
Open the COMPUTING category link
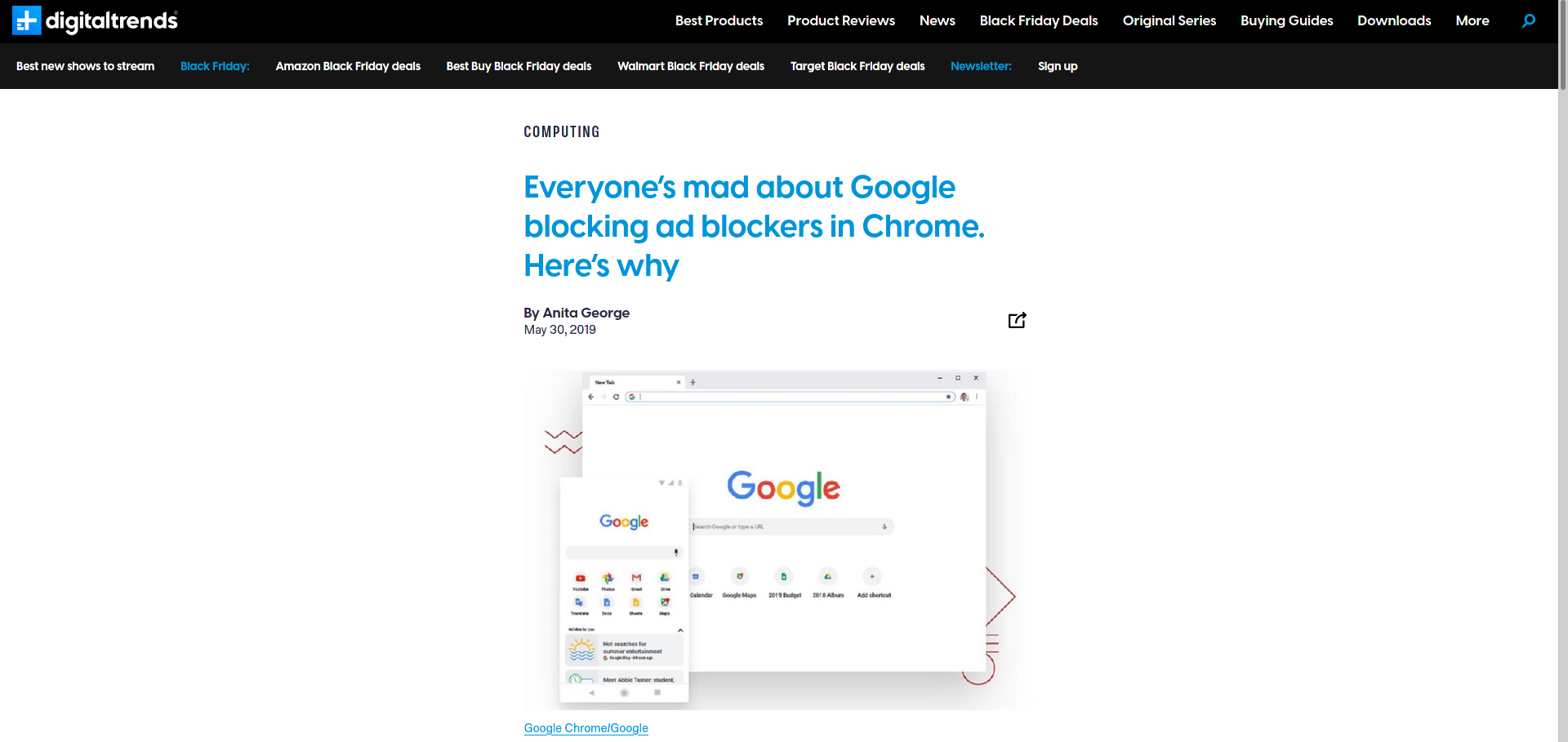coord(562,131)
